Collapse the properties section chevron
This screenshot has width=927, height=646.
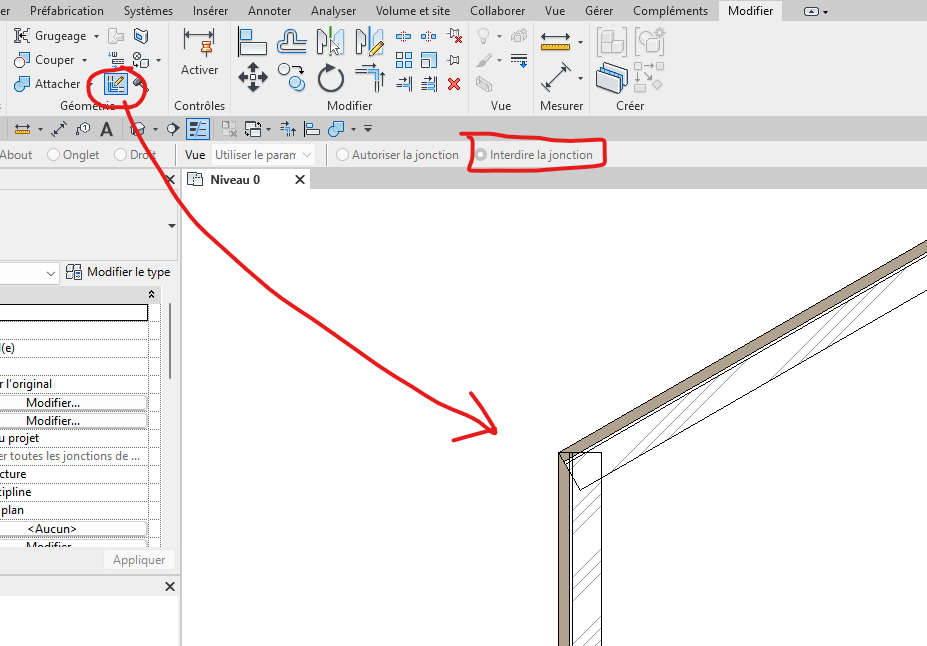point(151,294)
